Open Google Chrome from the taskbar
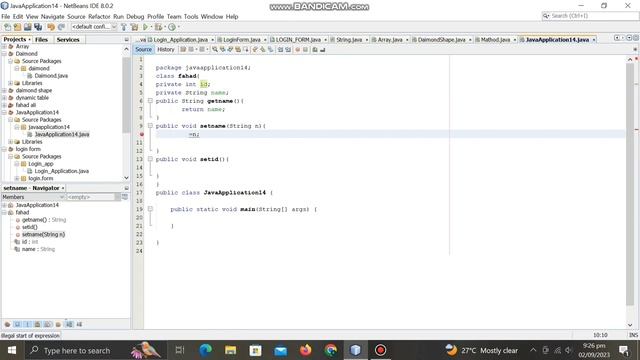 pyautogui.click(x=331, y=350)
